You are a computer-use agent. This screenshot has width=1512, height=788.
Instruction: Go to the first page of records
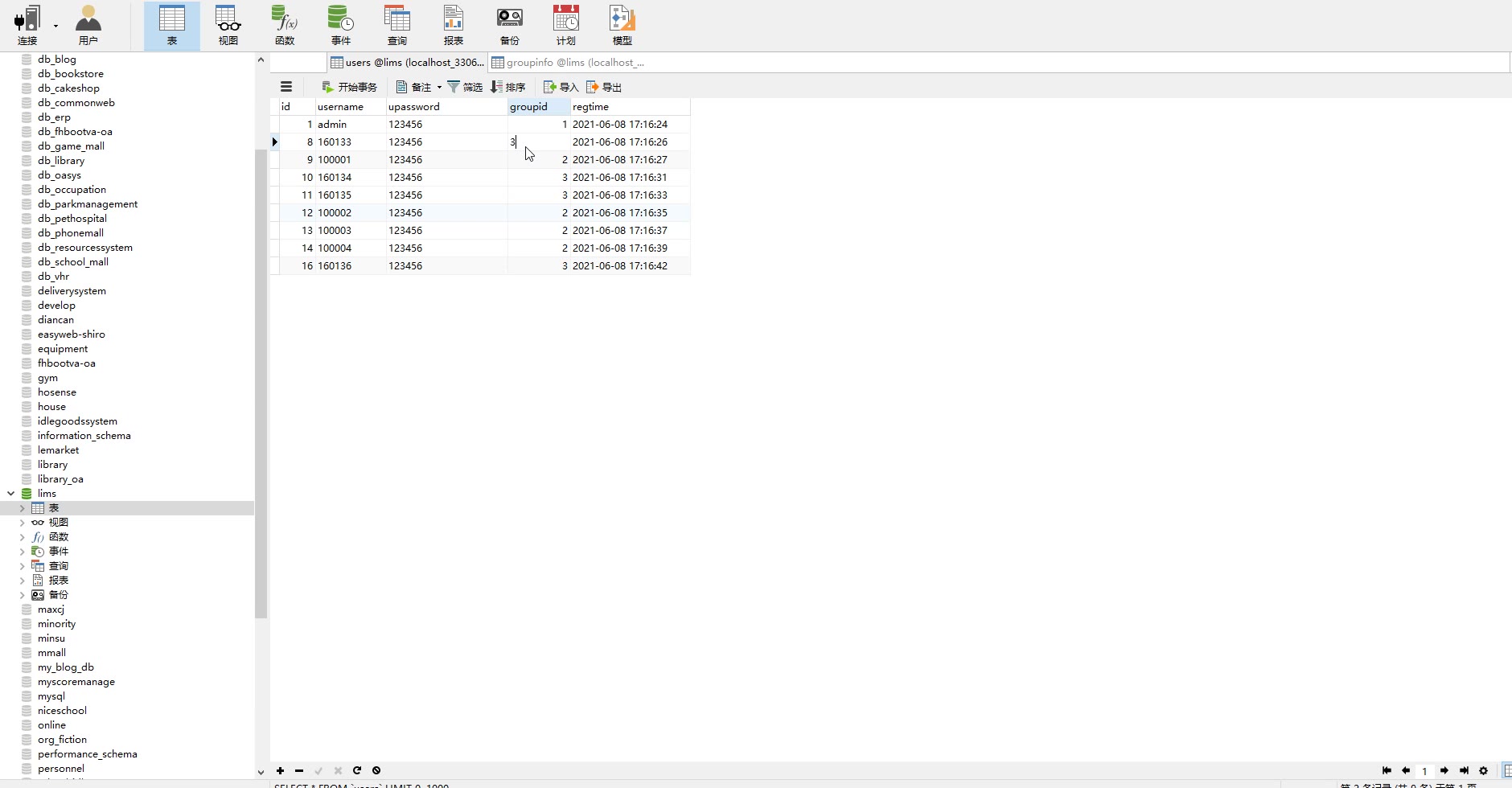[1387, 770]
